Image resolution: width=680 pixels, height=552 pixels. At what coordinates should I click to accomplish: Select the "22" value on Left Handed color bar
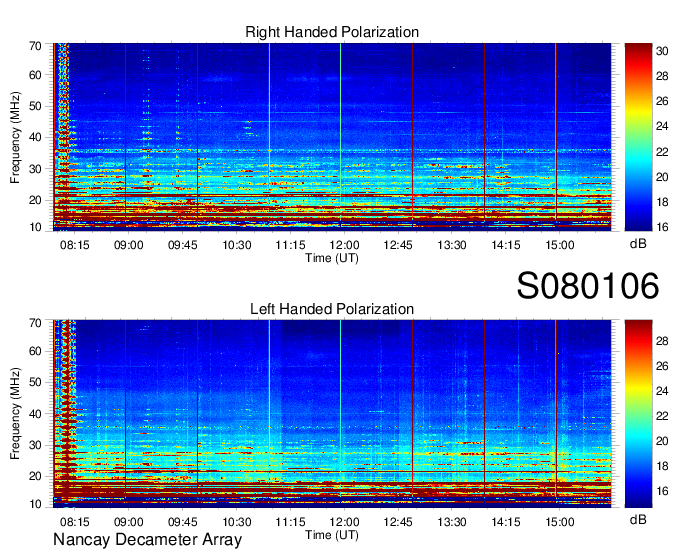[662, 416]
